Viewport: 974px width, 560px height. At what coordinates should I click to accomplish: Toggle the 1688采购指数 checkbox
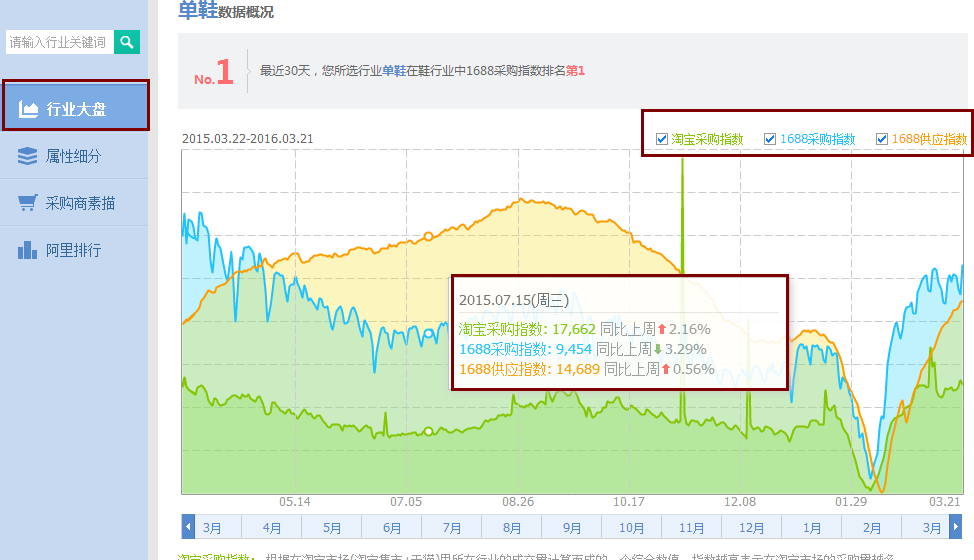(x=770, y=139)
